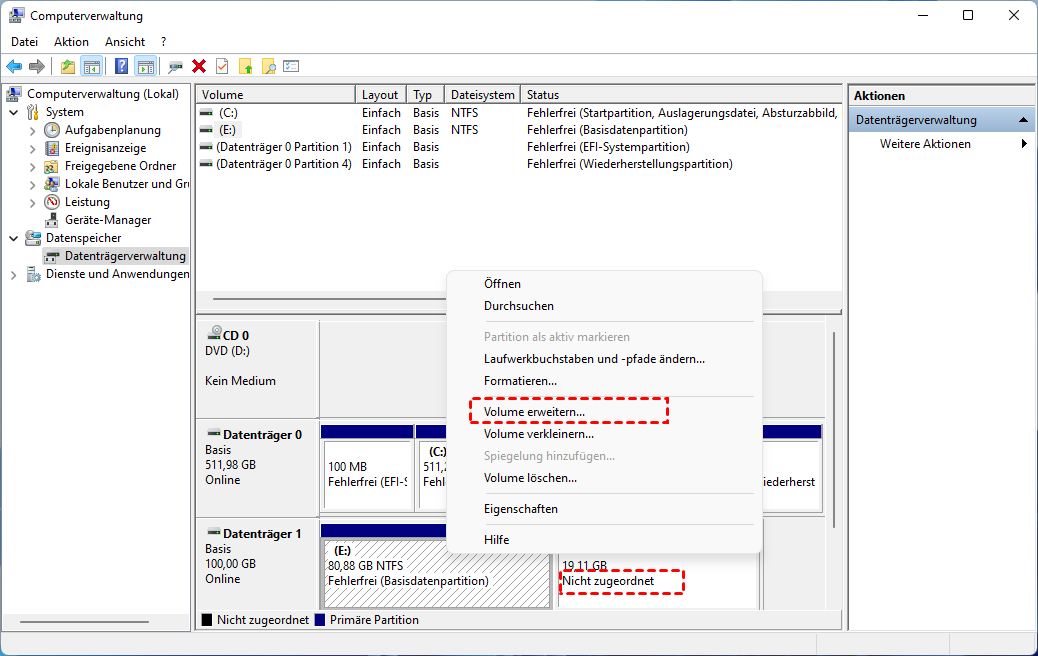Screen dimensions: 1038x656
Task: Click the red X delete icon
Action: click(x=199, y=66)
